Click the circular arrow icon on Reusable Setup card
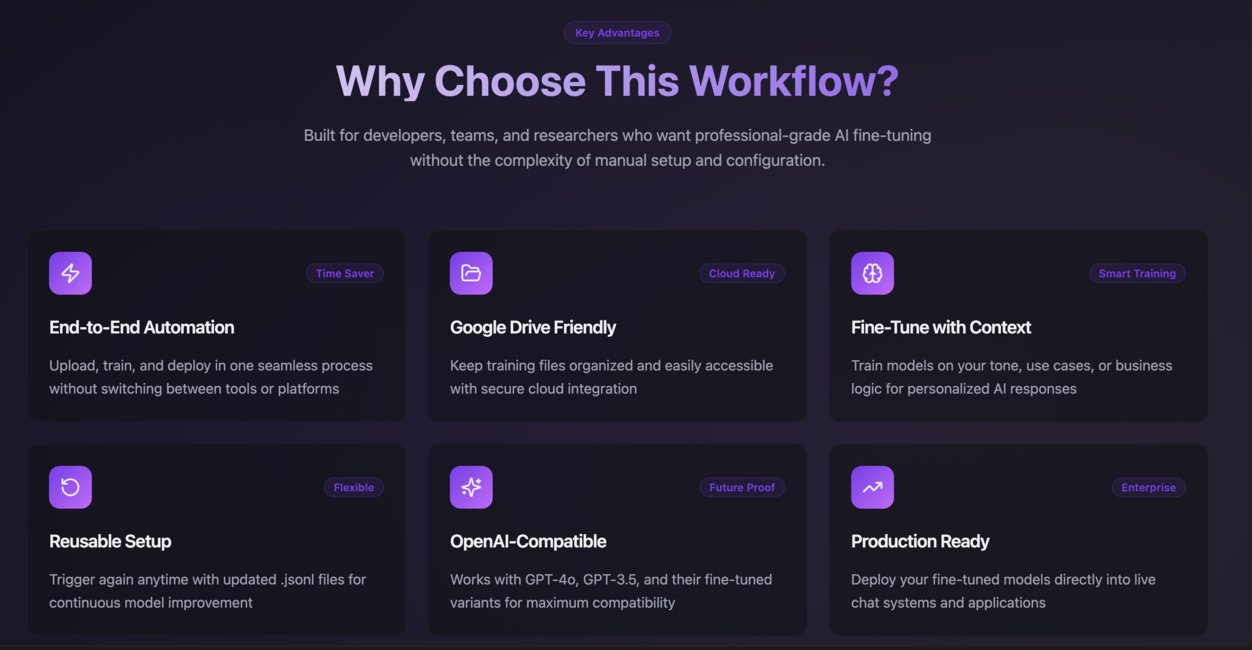Screen dimensions: 1252x650 tap(70, 487)
